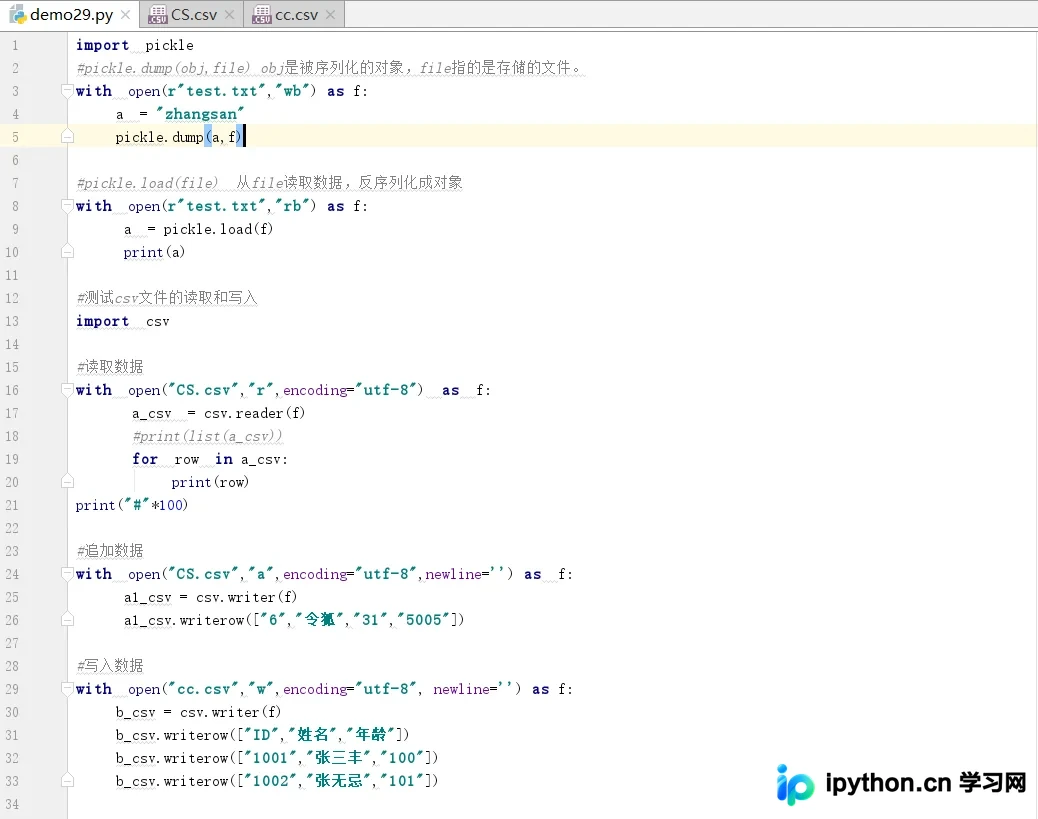Click the CSV file icon on CS.csv tab

click(x=158, y=15)
